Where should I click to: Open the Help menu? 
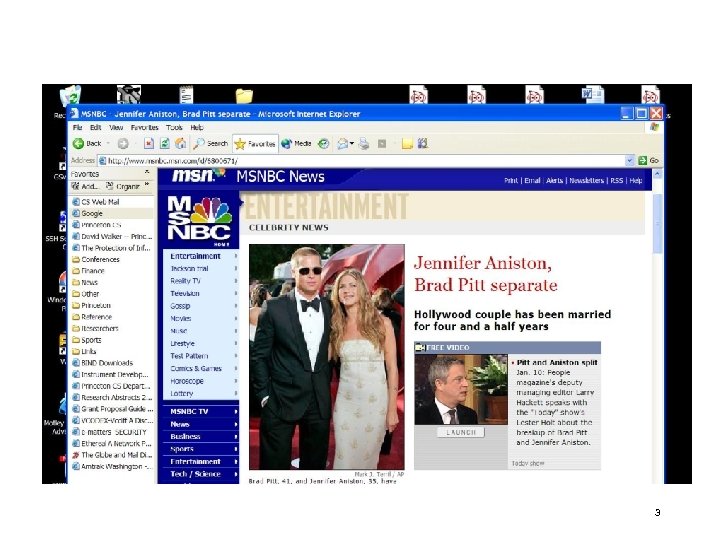(x=197, y=127)
